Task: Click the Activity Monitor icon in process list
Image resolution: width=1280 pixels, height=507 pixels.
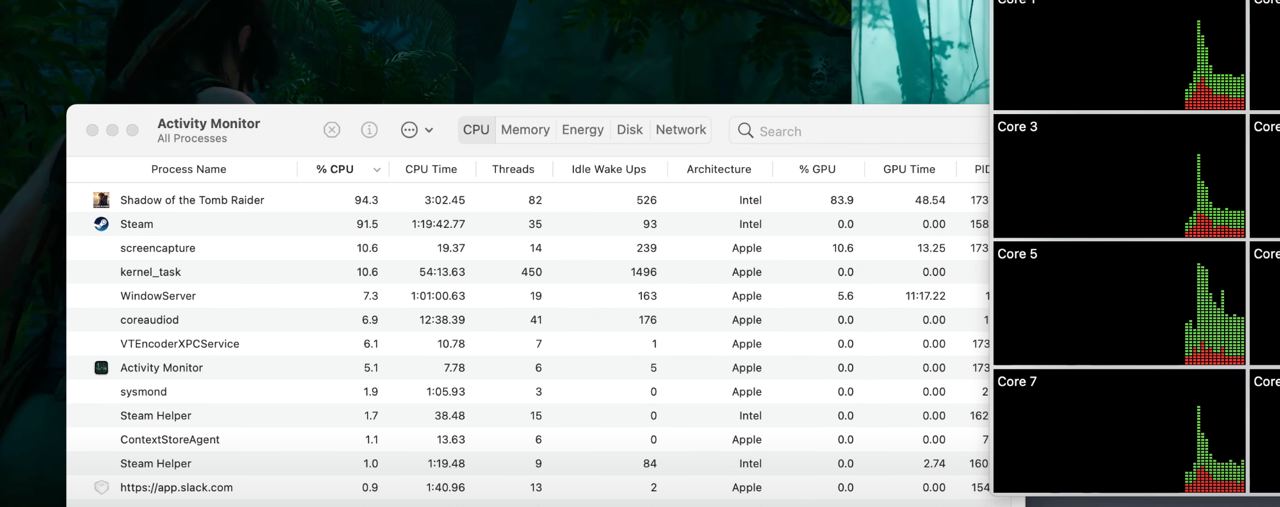Action: point(101,368)
